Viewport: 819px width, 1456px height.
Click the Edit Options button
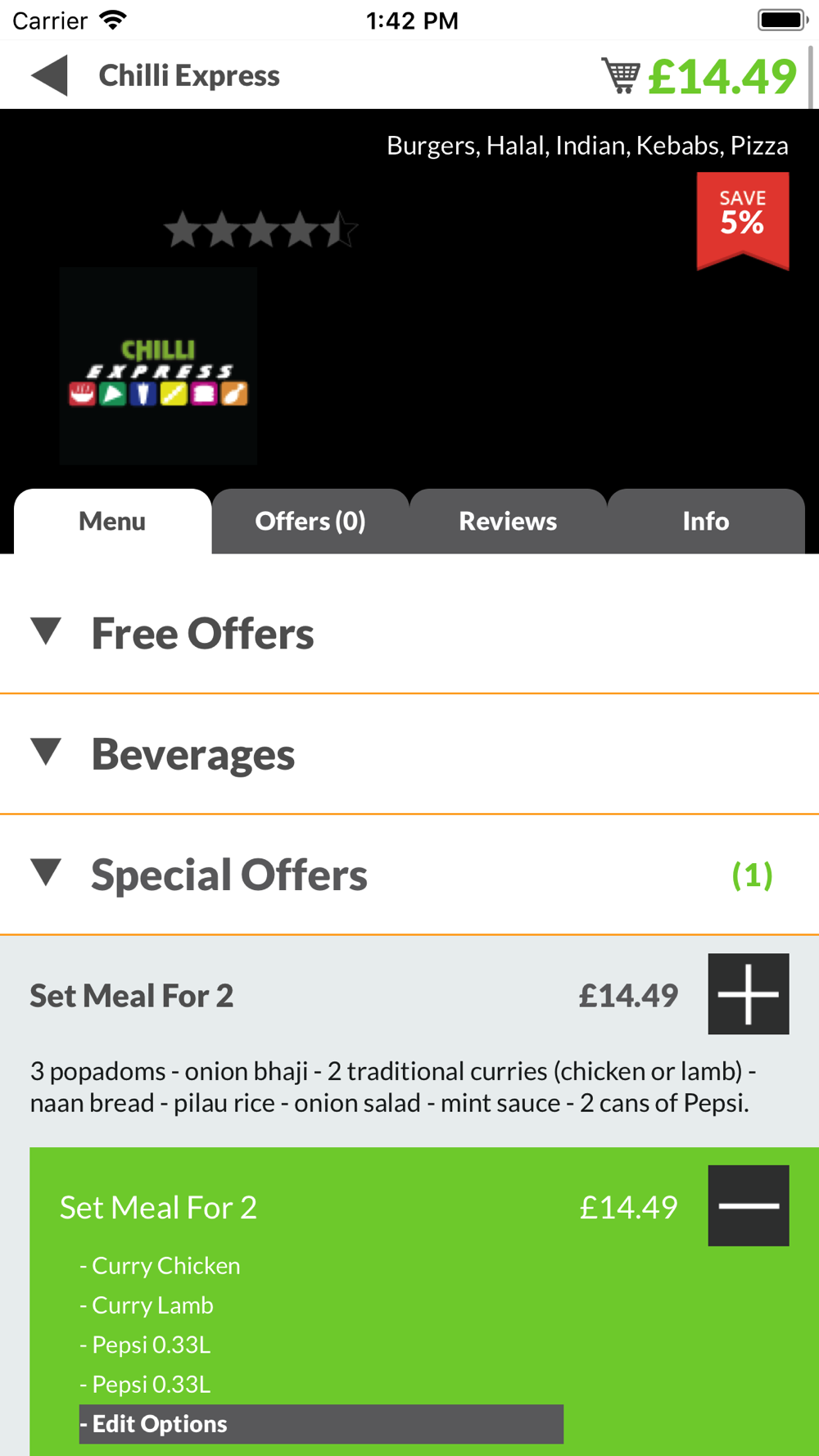(321, 1424)
